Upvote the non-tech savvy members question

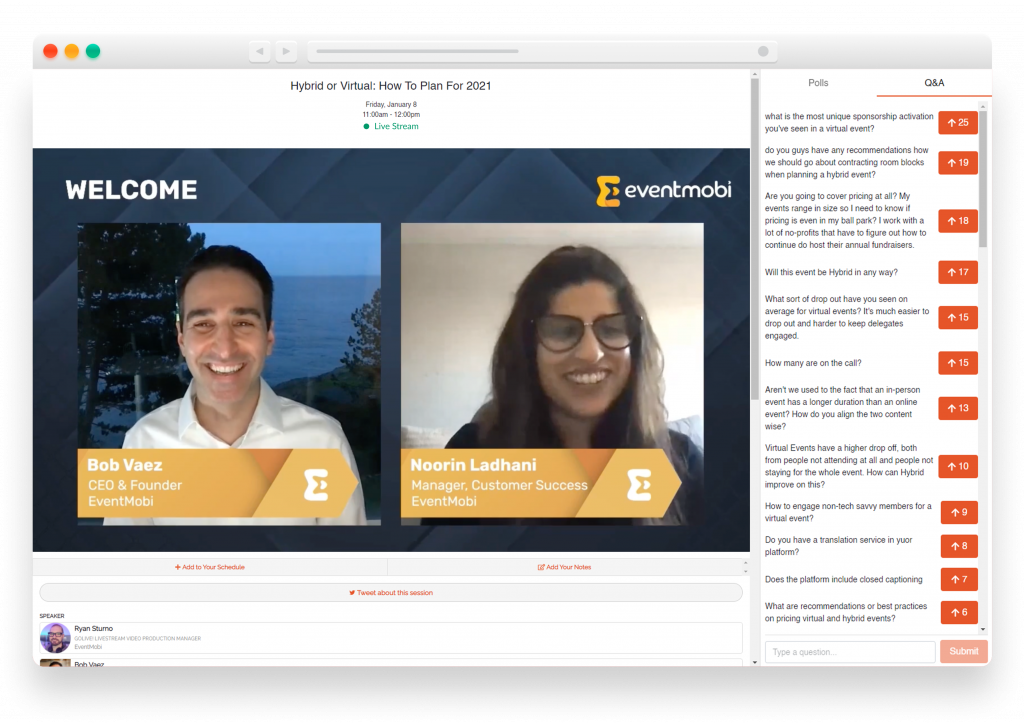[x=959, y=512]
